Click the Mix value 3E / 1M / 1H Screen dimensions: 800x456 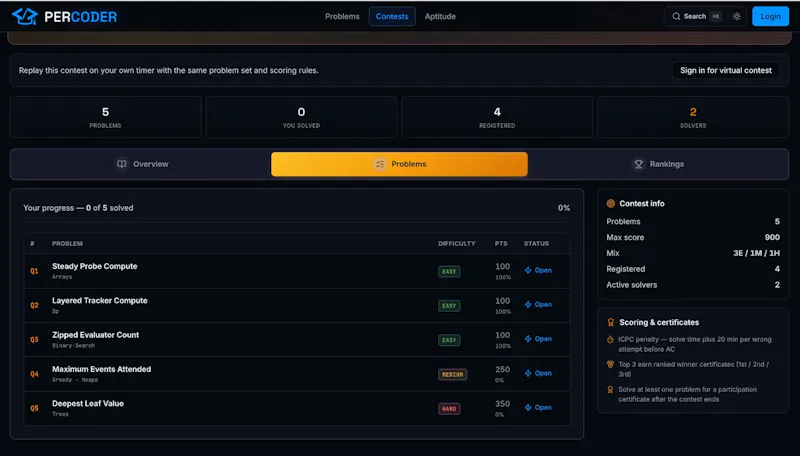coord(756,253)
